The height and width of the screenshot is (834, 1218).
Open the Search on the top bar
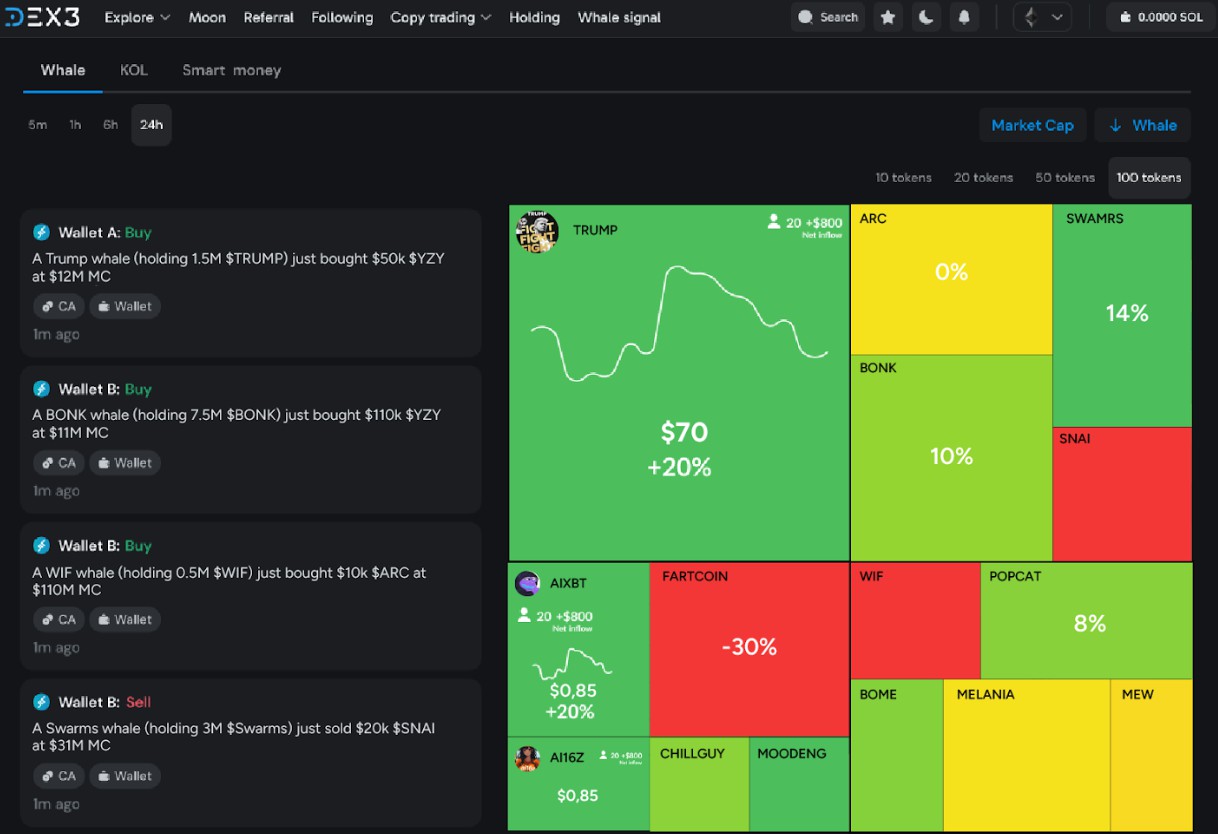click(x=827, y=17)
